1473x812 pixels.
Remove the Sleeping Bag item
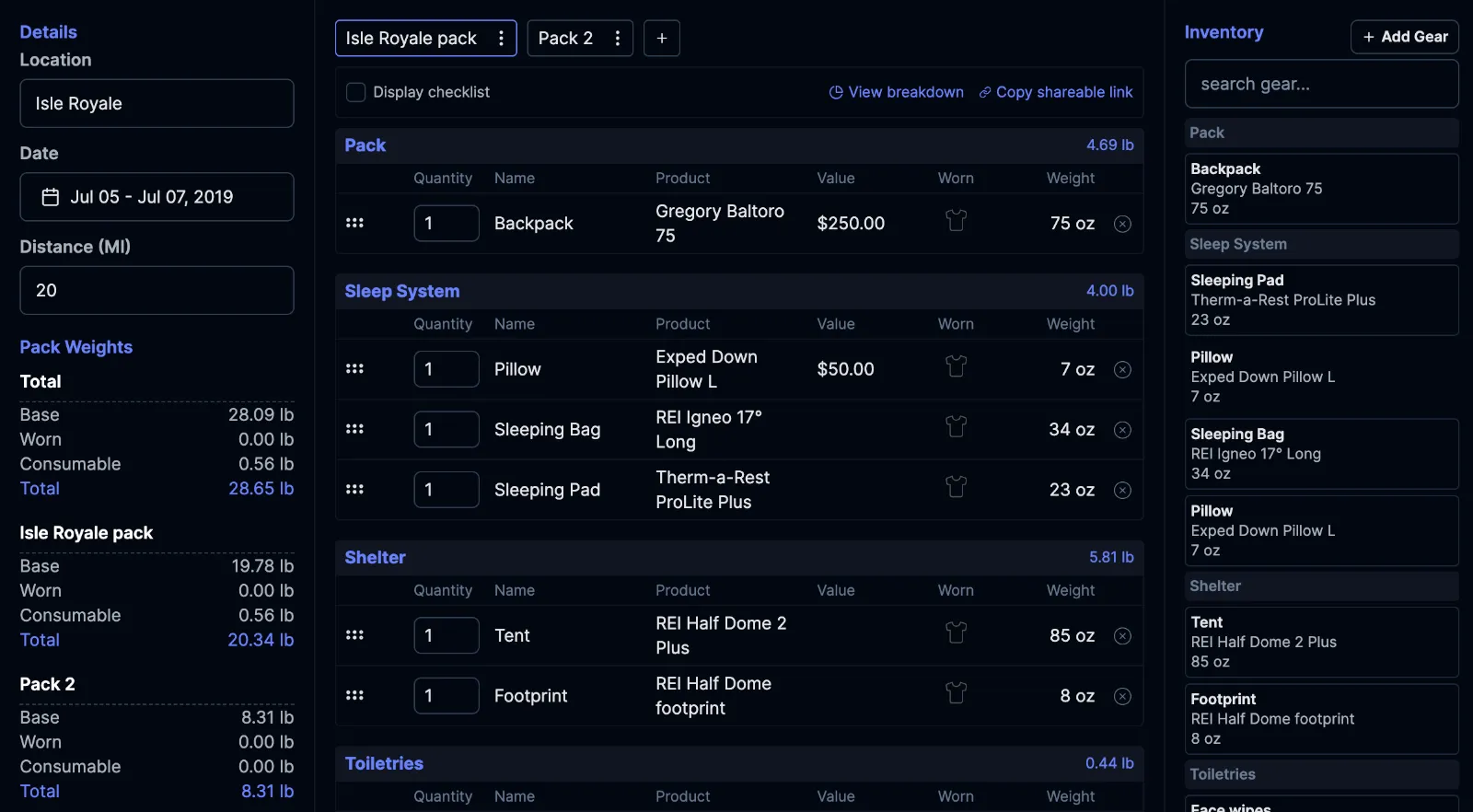pyautogui.click(x=1122, y=430)
